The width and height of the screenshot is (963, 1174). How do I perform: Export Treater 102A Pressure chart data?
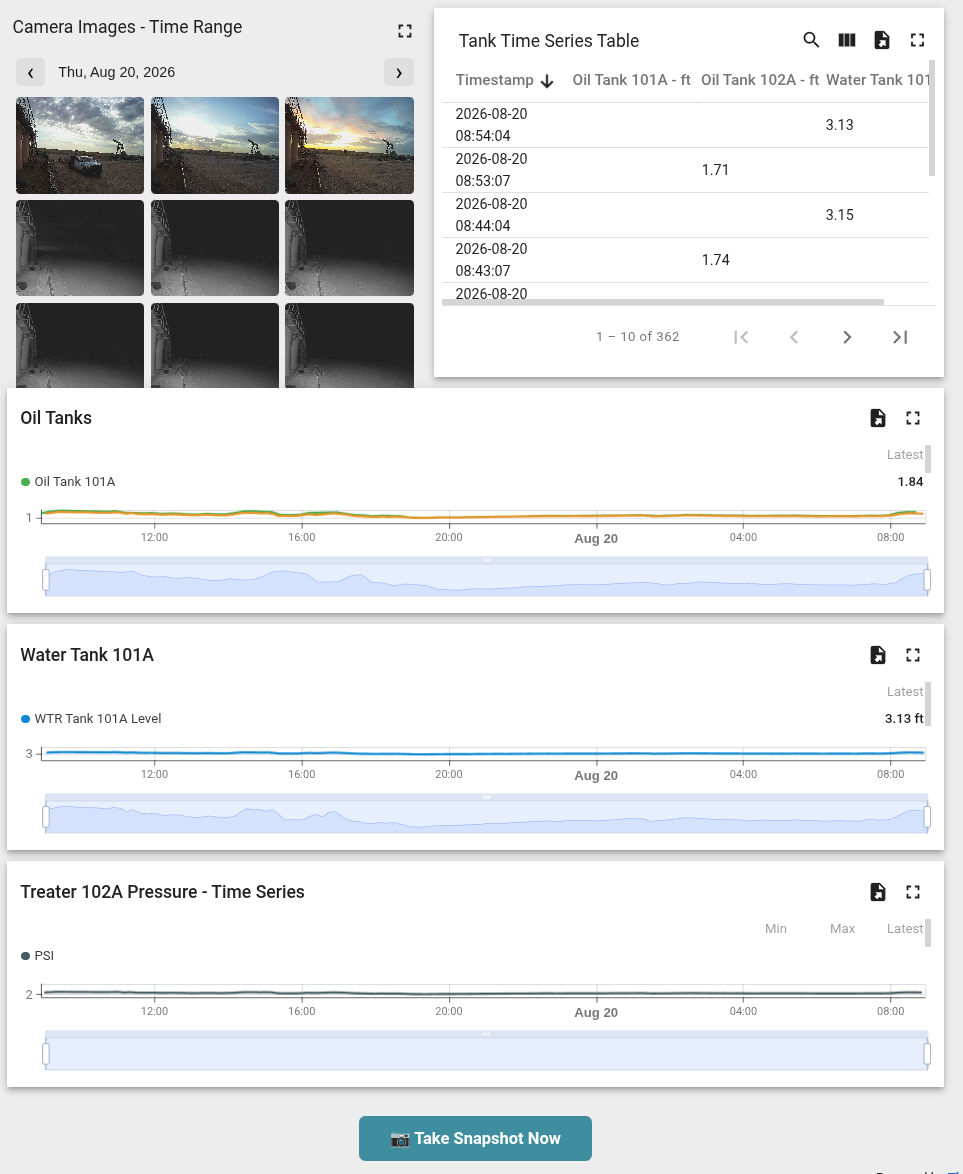pyautogui.click(x=878, y=892)
